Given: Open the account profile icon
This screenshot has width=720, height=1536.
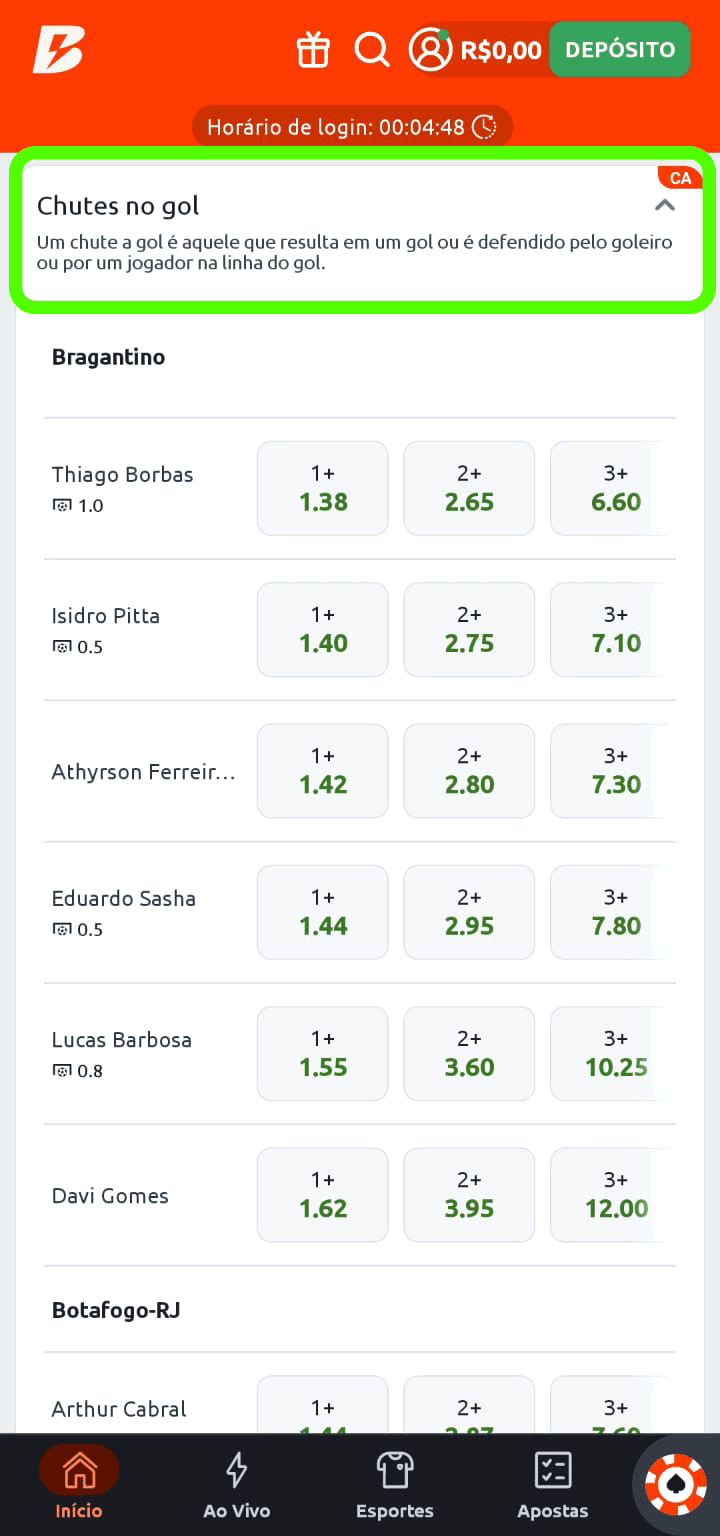Looking at the screenshot, I should pyautogui.click(x=430, y=49).
